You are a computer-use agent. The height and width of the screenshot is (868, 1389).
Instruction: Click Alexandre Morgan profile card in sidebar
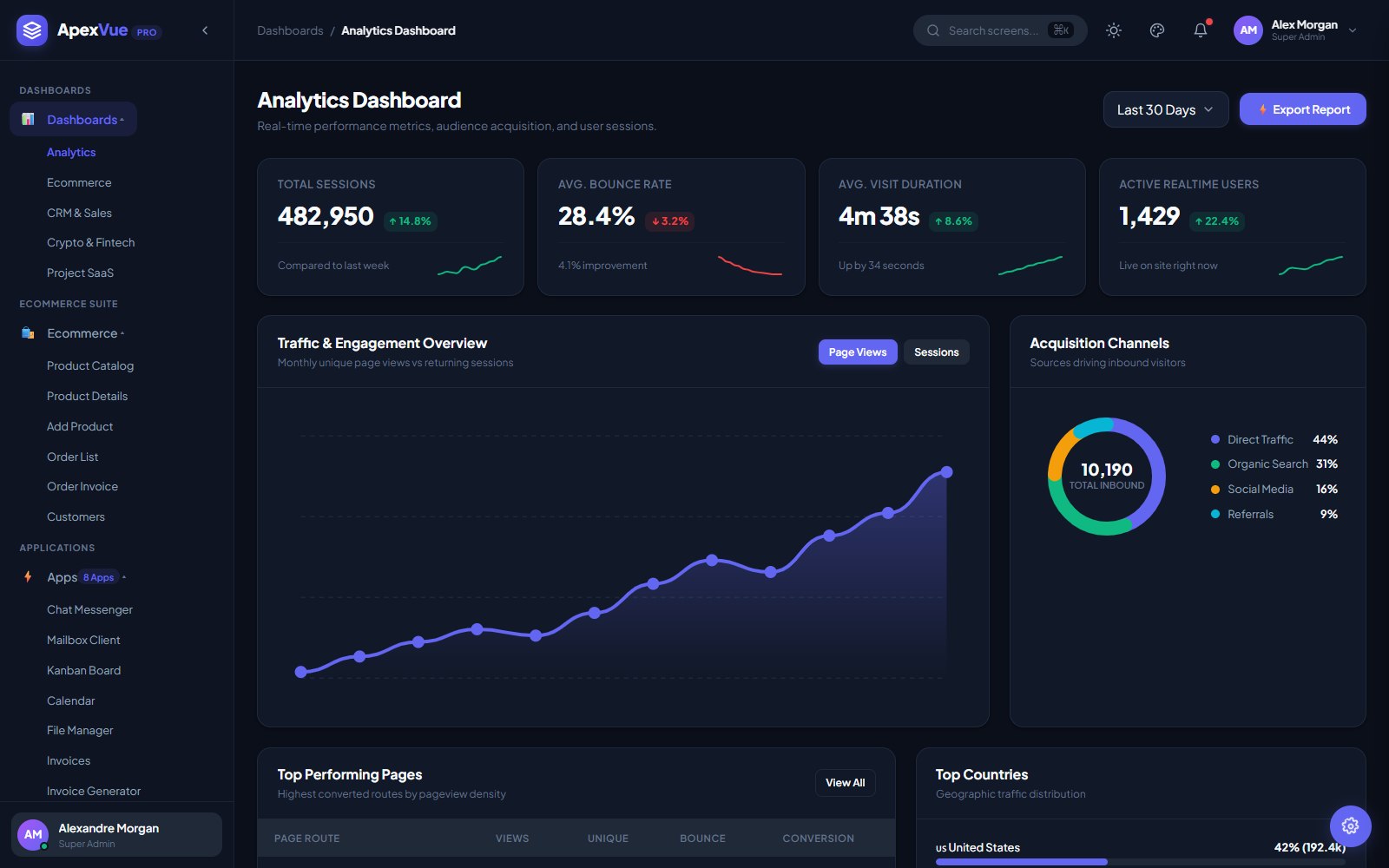116,835
